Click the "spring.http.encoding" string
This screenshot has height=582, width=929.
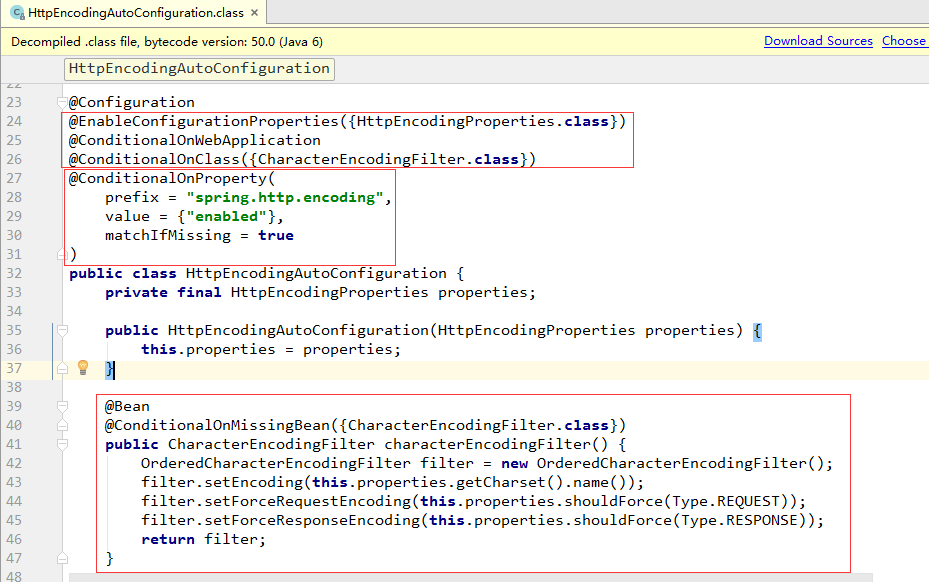[x=285, y=197]
